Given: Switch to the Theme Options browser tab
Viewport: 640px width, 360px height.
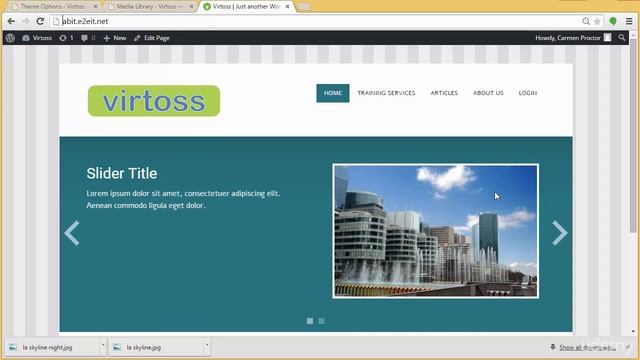Looking at the screenshot, I should (52, 7).
